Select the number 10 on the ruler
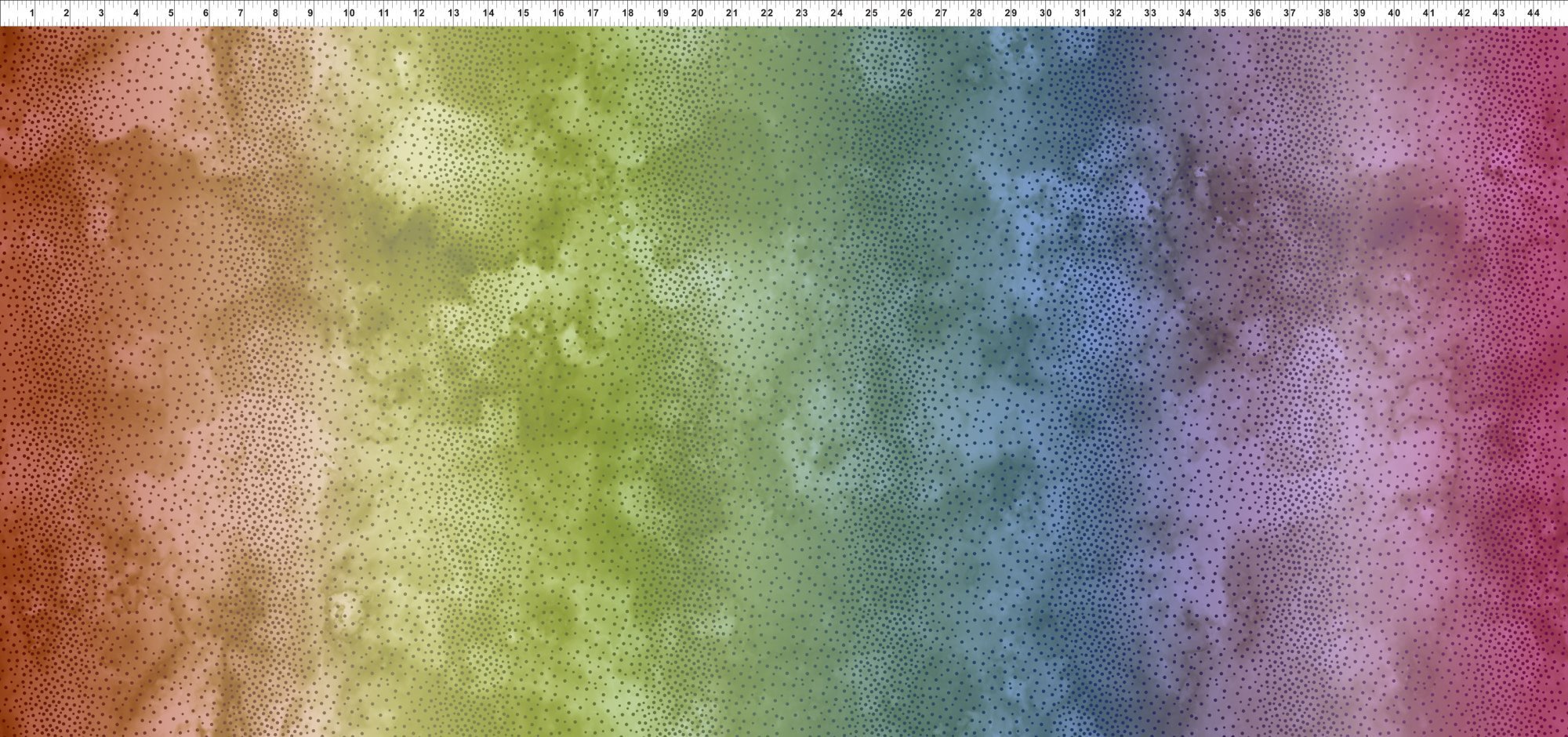 349,13
